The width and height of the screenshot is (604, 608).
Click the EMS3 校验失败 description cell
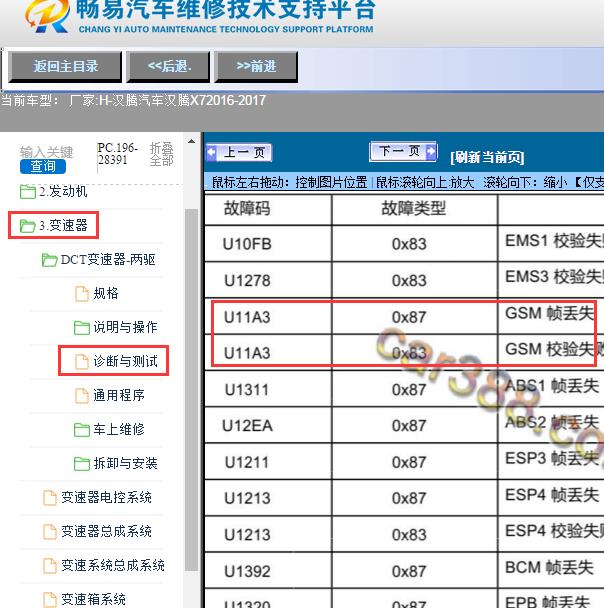[551, 280]
